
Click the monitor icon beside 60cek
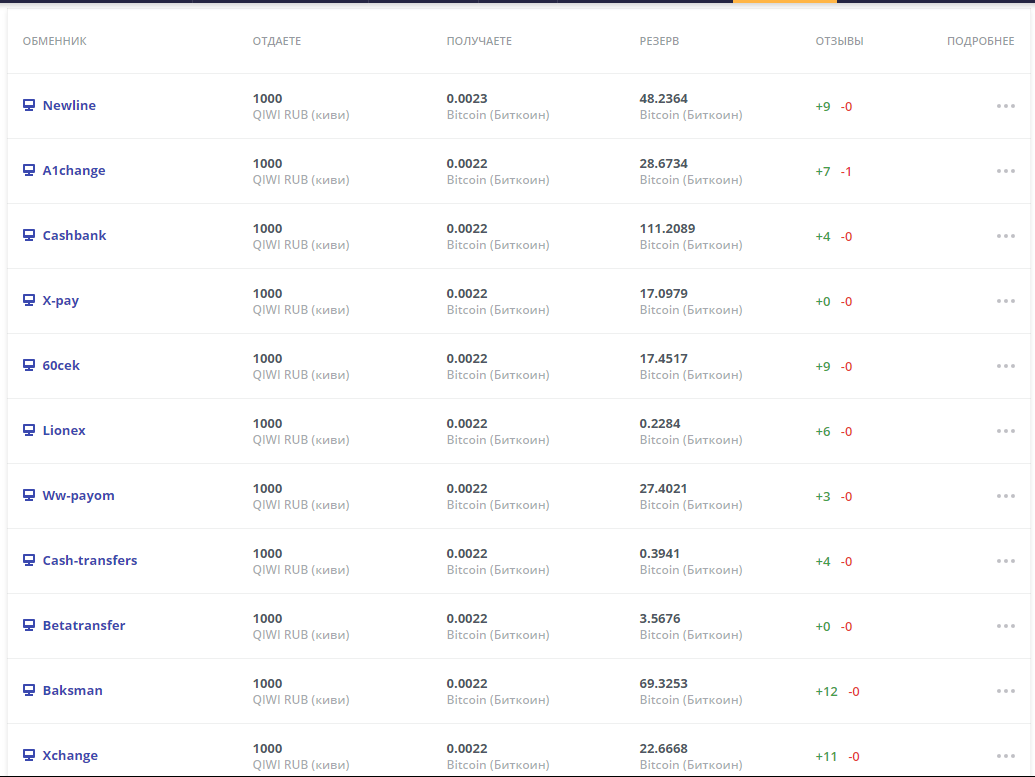point(29,365)
